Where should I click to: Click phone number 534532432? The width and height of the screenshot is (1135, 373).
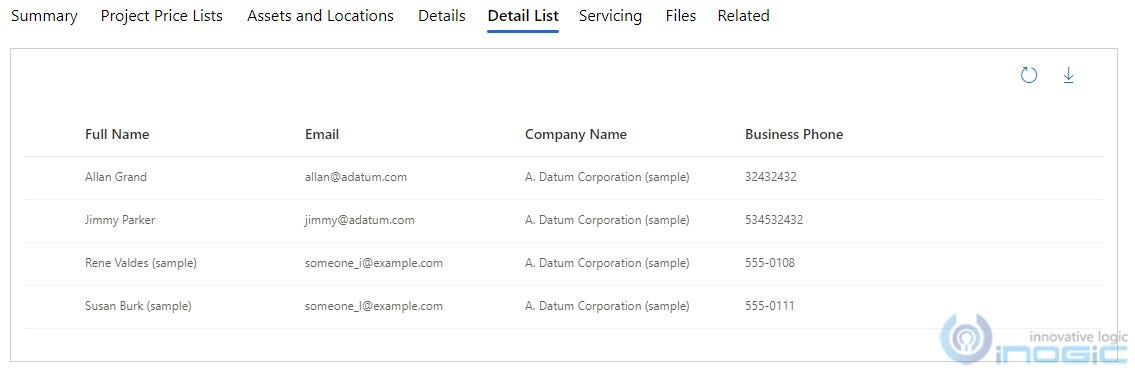[x=774, y=220]
